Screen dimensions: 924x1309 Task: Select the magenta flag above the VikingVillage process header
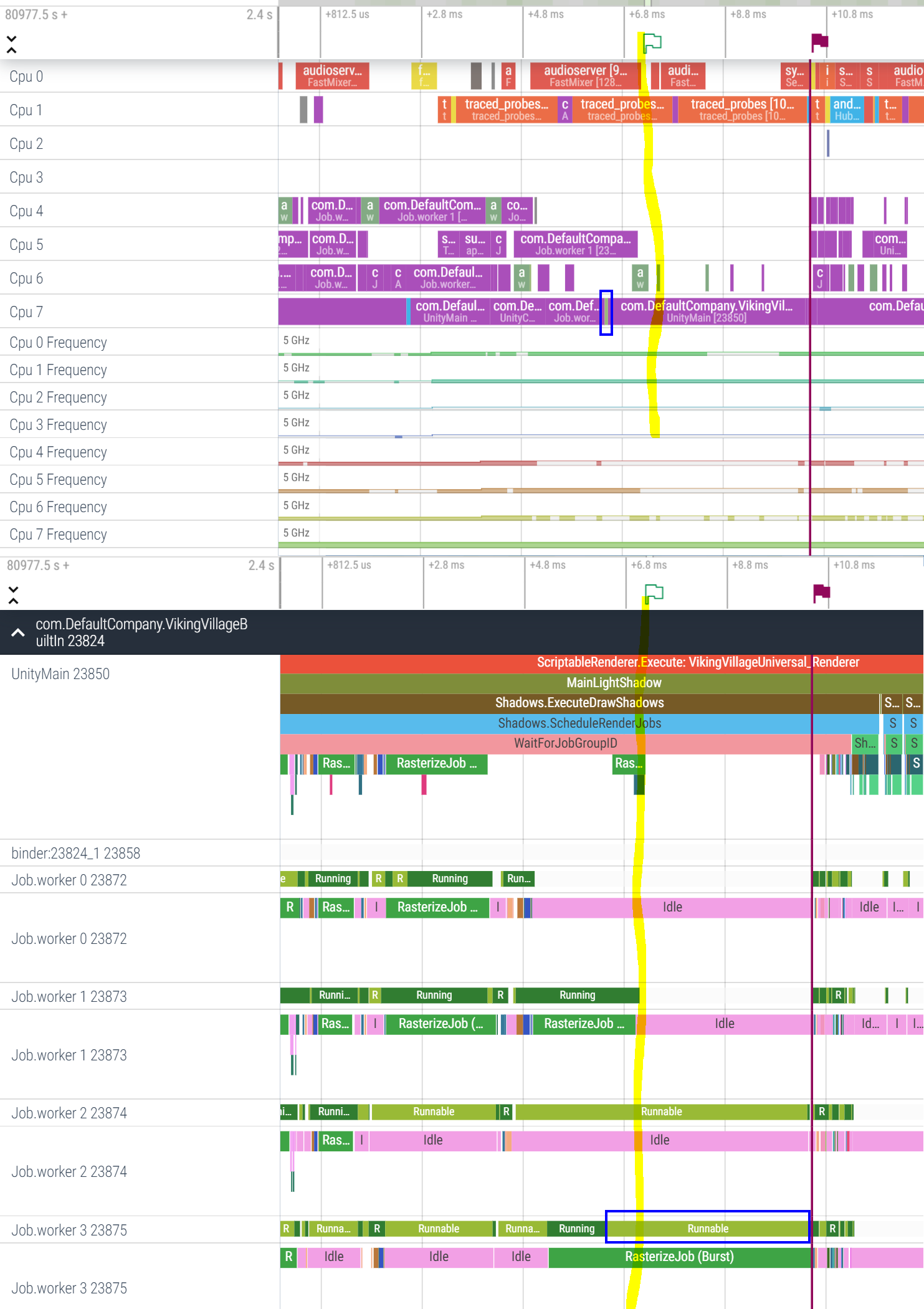tap(821, 592)
